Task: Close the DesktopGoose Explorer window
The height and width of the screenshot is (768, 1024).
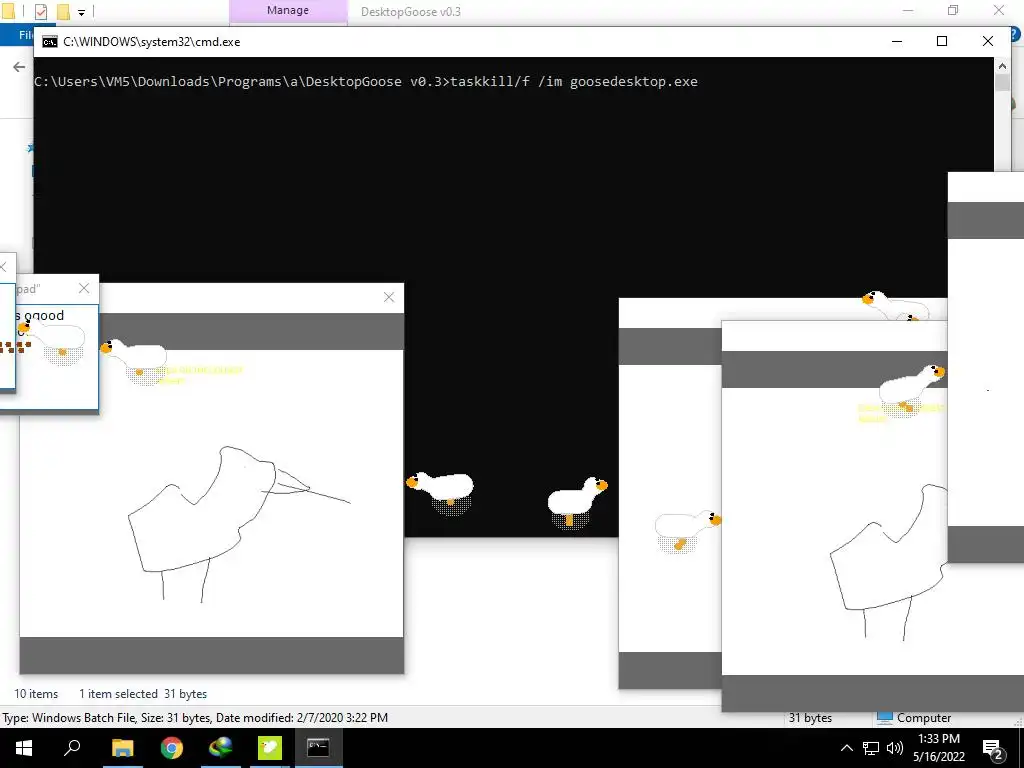Action: [x=999, y=10]
